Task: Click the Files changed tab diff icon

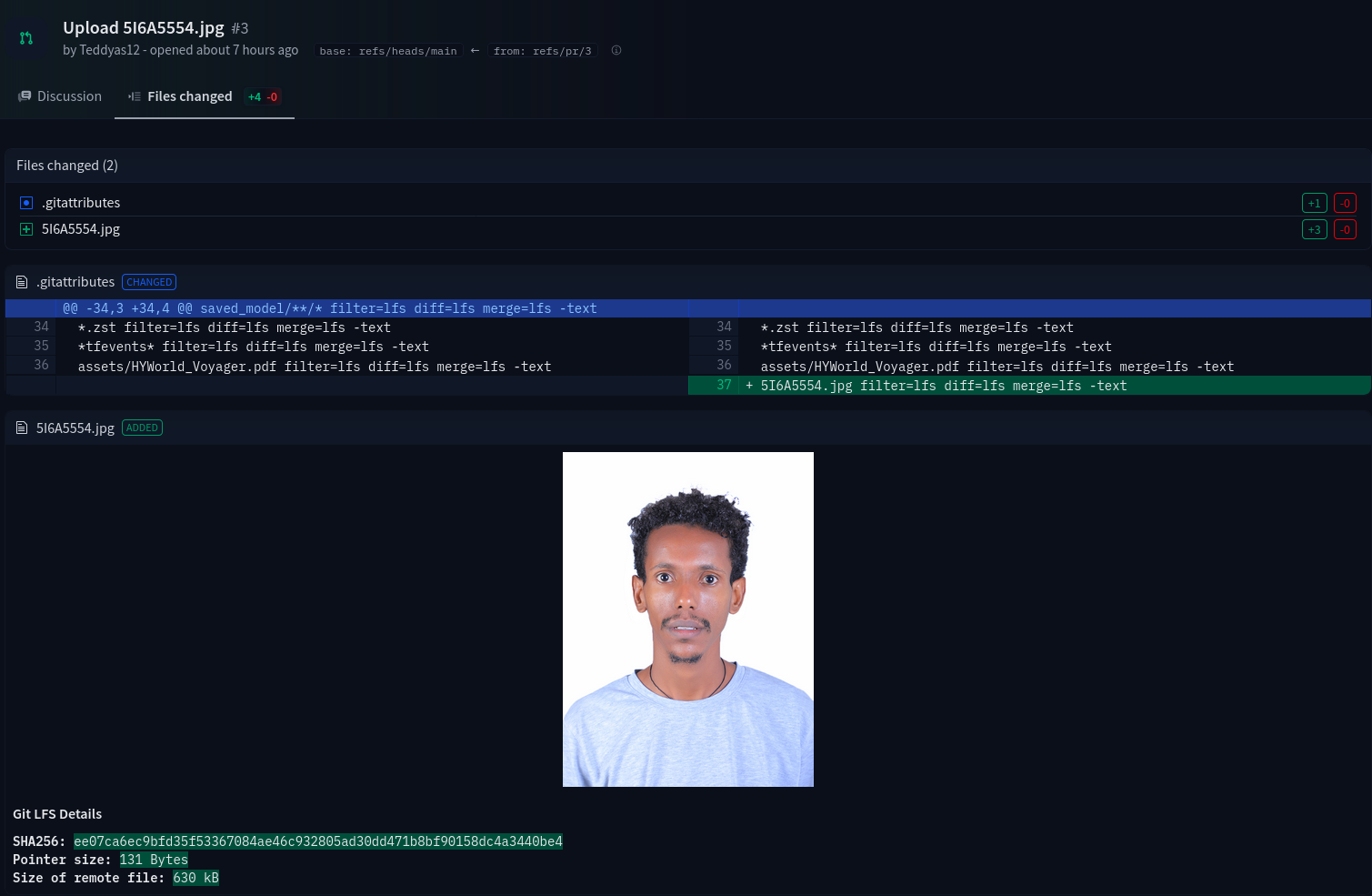Action: click(135, 96)
